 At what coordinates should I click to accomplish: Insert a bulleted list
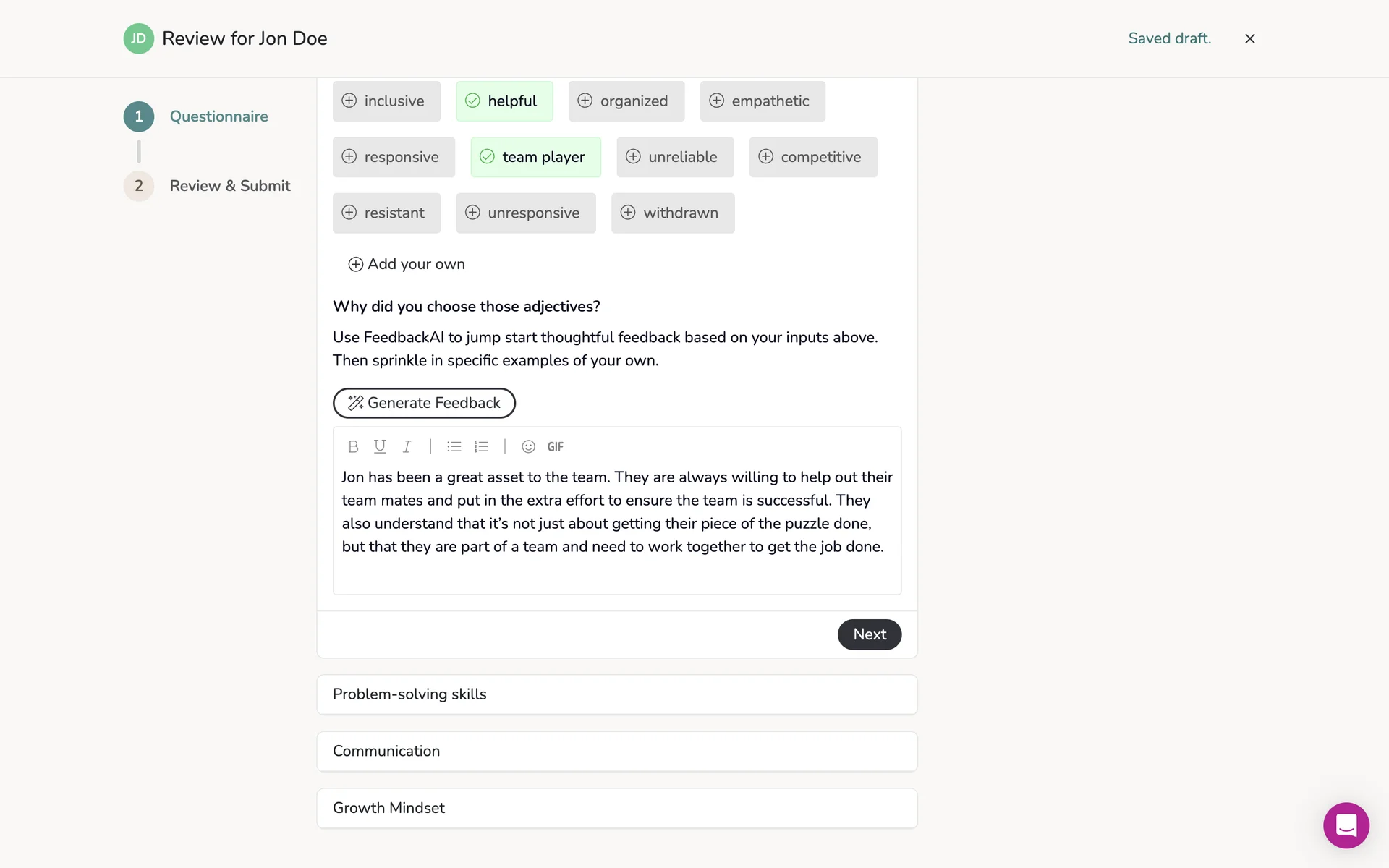coord(454,447)
